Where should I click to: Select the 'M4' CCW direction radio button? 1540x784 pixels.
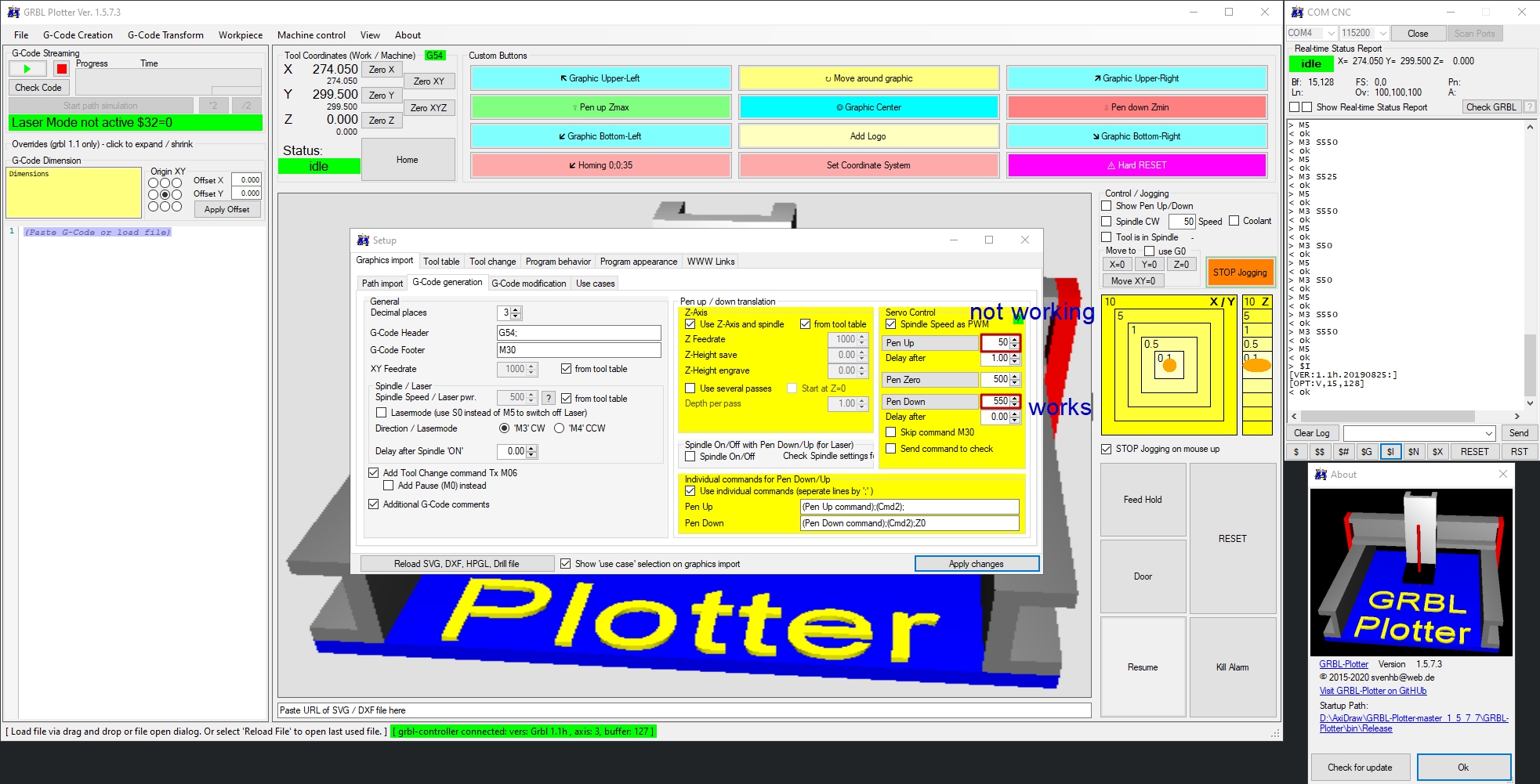[560, 428]
